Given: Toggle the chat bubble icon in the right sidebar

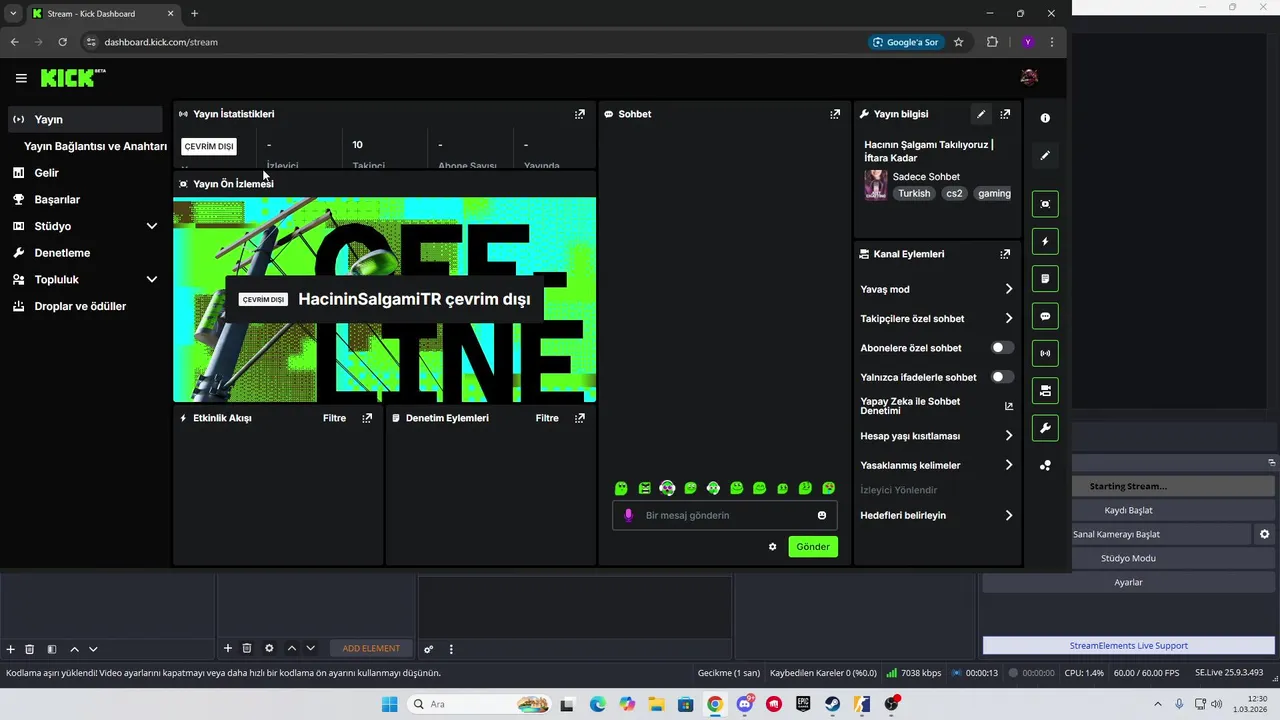Looking at the screenshot, I should click(x=1045, y=316).
